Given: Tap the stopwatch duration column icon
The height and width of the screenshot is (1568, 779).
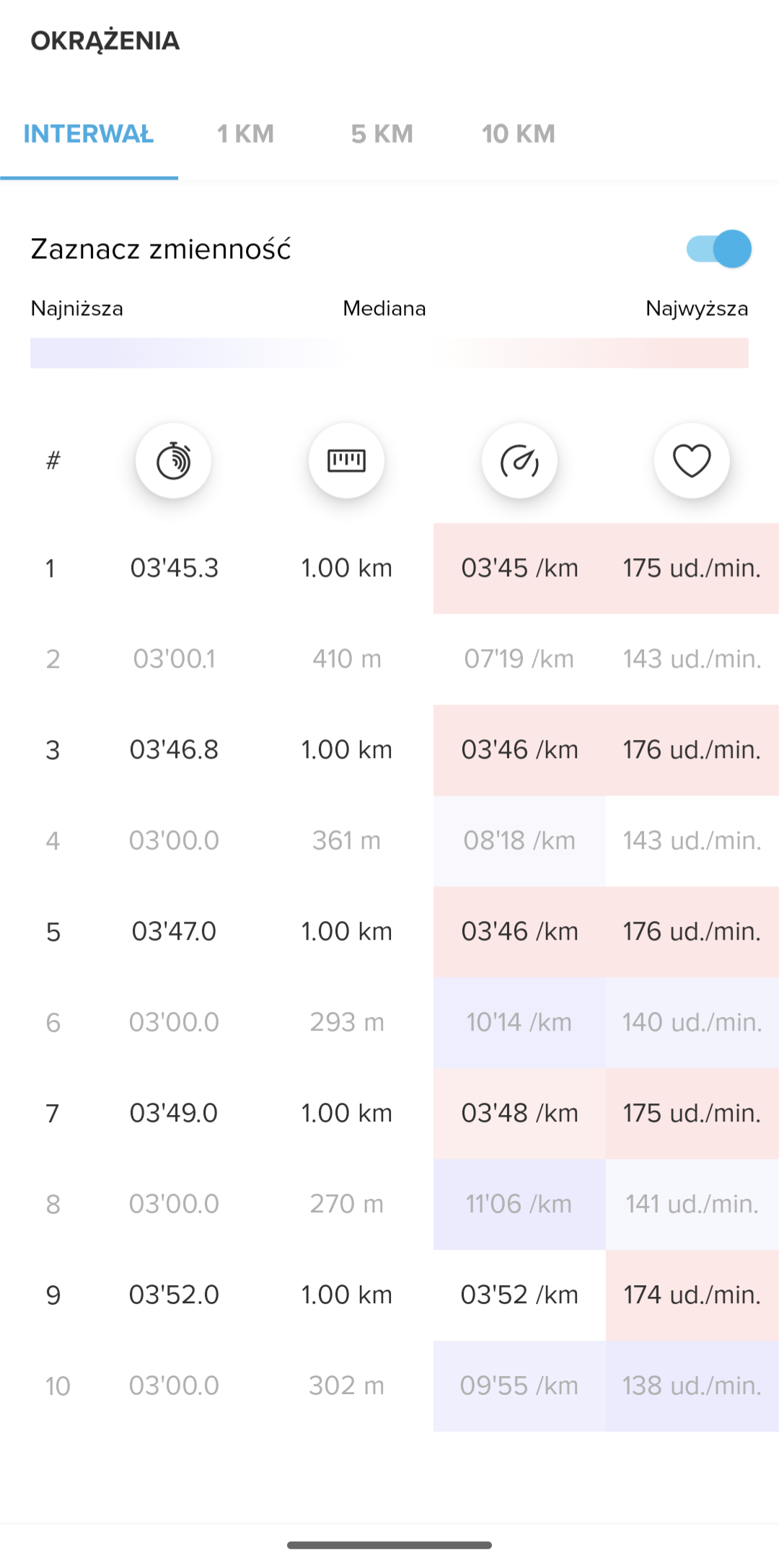Looking at the screenshot, I should (173, 461).
